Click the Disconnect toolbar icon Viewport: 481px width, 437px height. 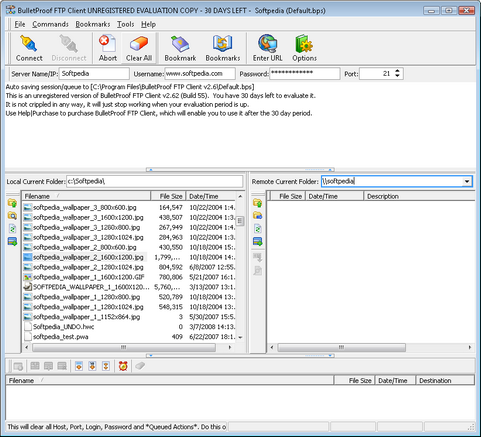point(69,48)
